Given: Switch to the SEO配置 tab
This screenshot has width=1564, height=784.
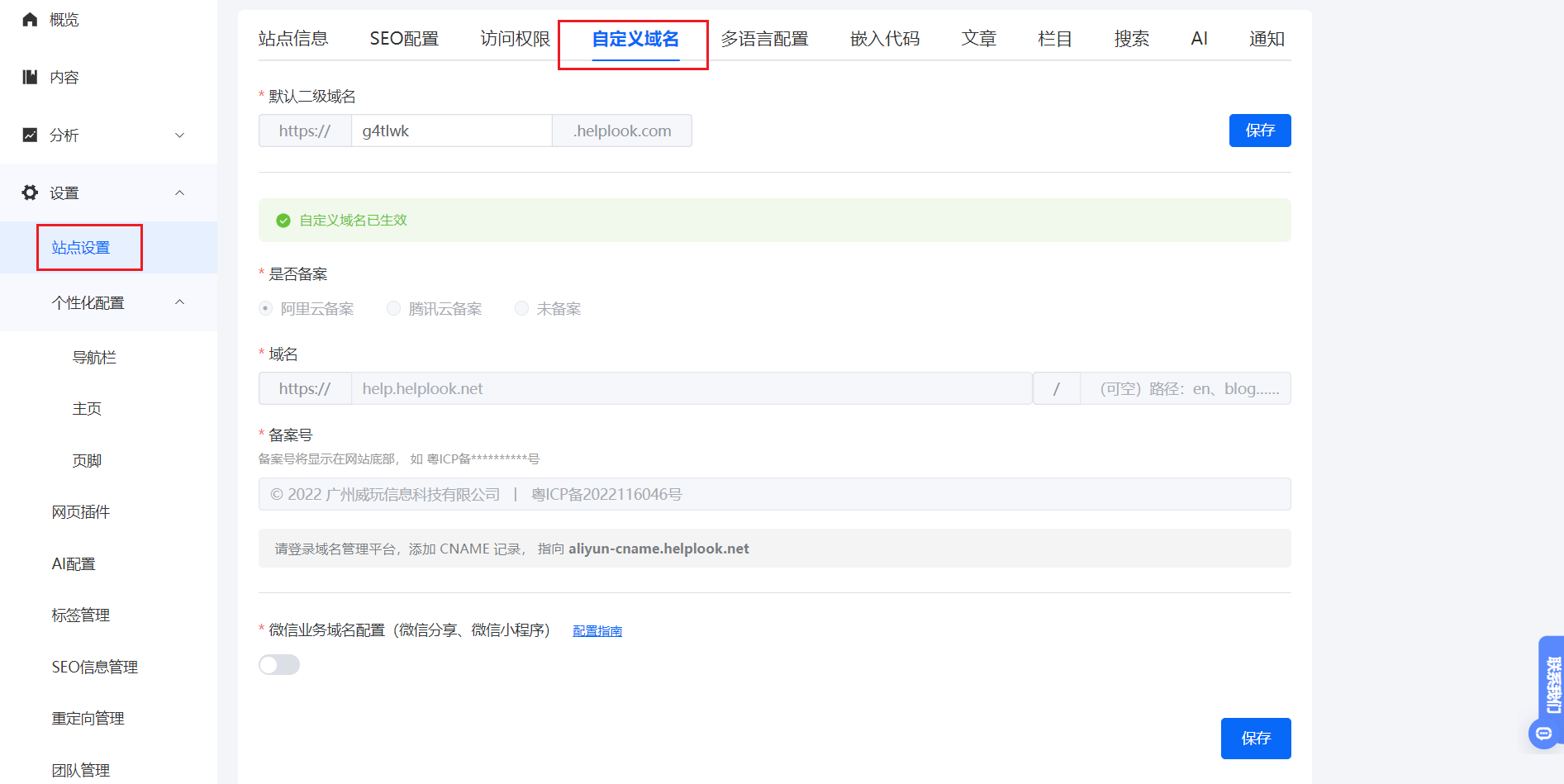Looking at the screenshot, I should pyautogui.click(x=404, y=39).
